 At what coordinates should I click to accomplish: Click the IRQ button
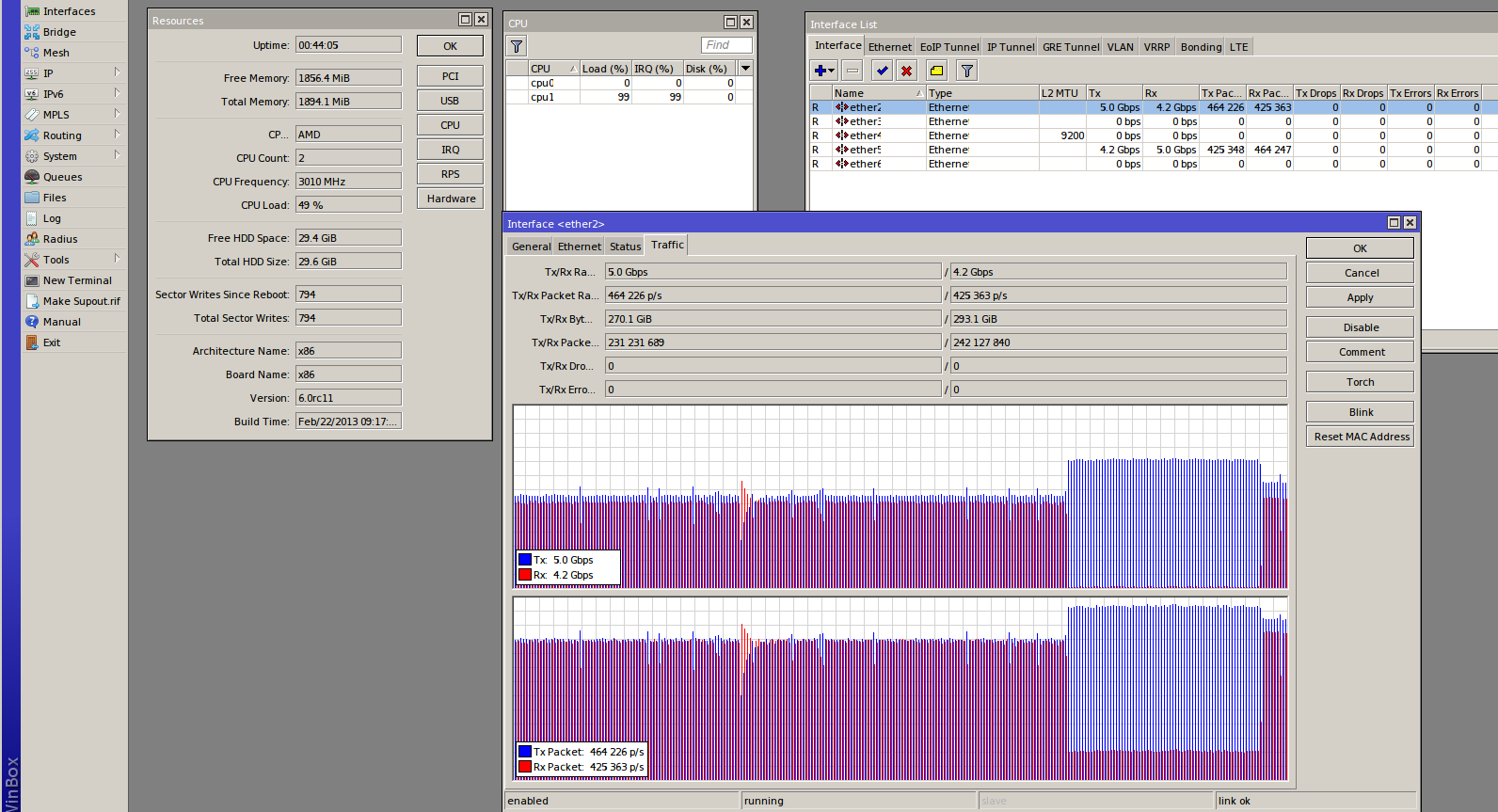(450, 150)
